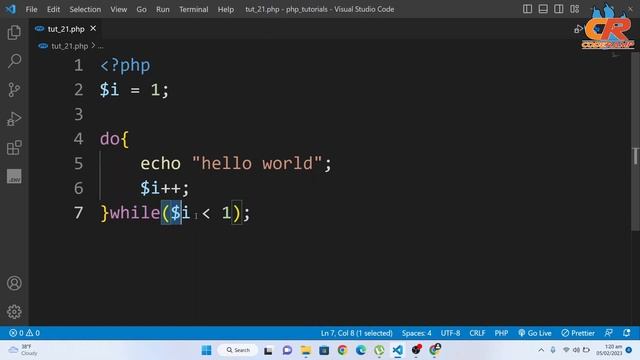Open the taskbar clock and date
640x360 pixels.
pos(609,350)
